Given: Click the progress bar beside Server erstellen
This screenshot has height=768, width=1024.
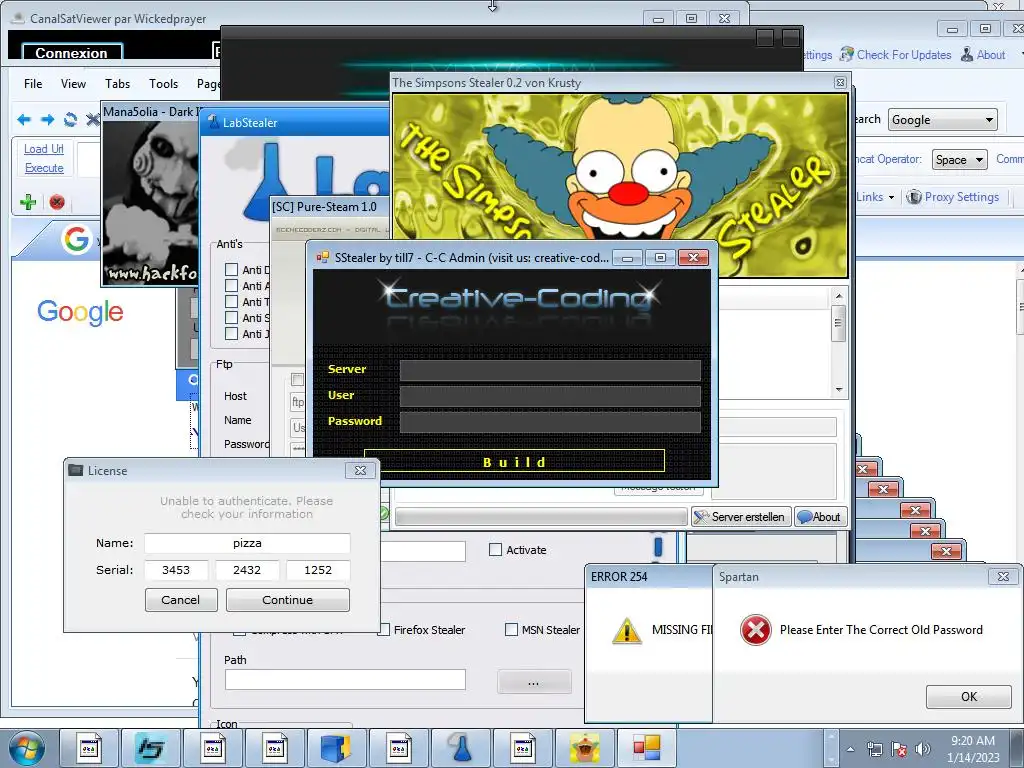Looking at the screenshot, I should tap(541, 517).
